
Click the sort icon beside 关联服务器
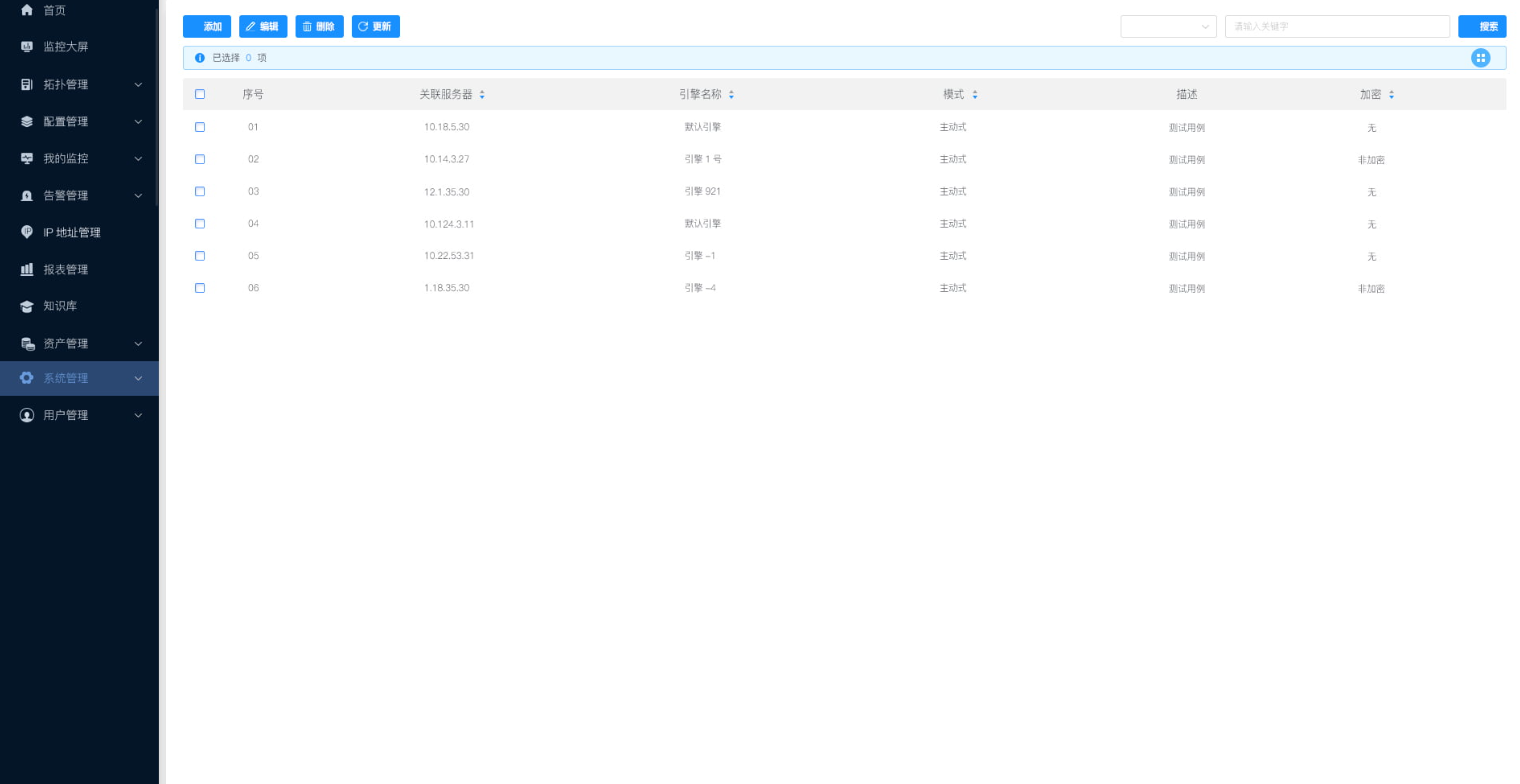(482, 95)
